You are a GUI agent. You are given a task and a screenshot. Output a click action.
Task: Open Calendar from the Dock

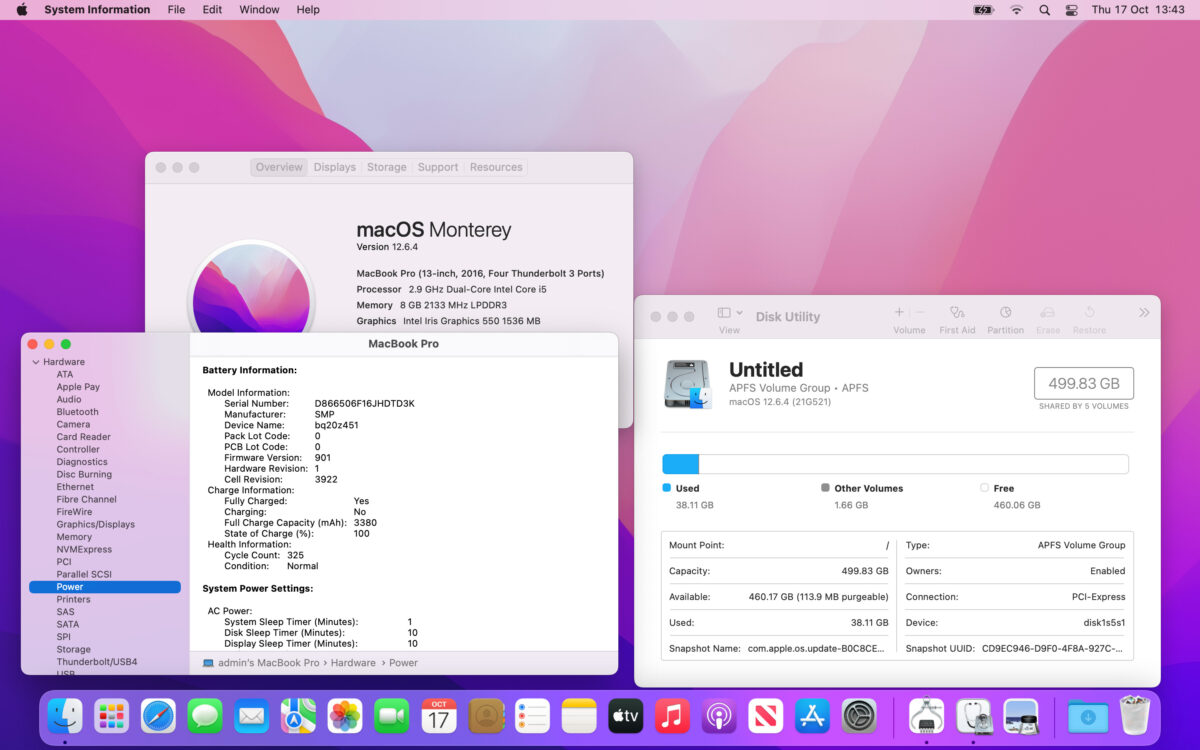pos(439,715)
